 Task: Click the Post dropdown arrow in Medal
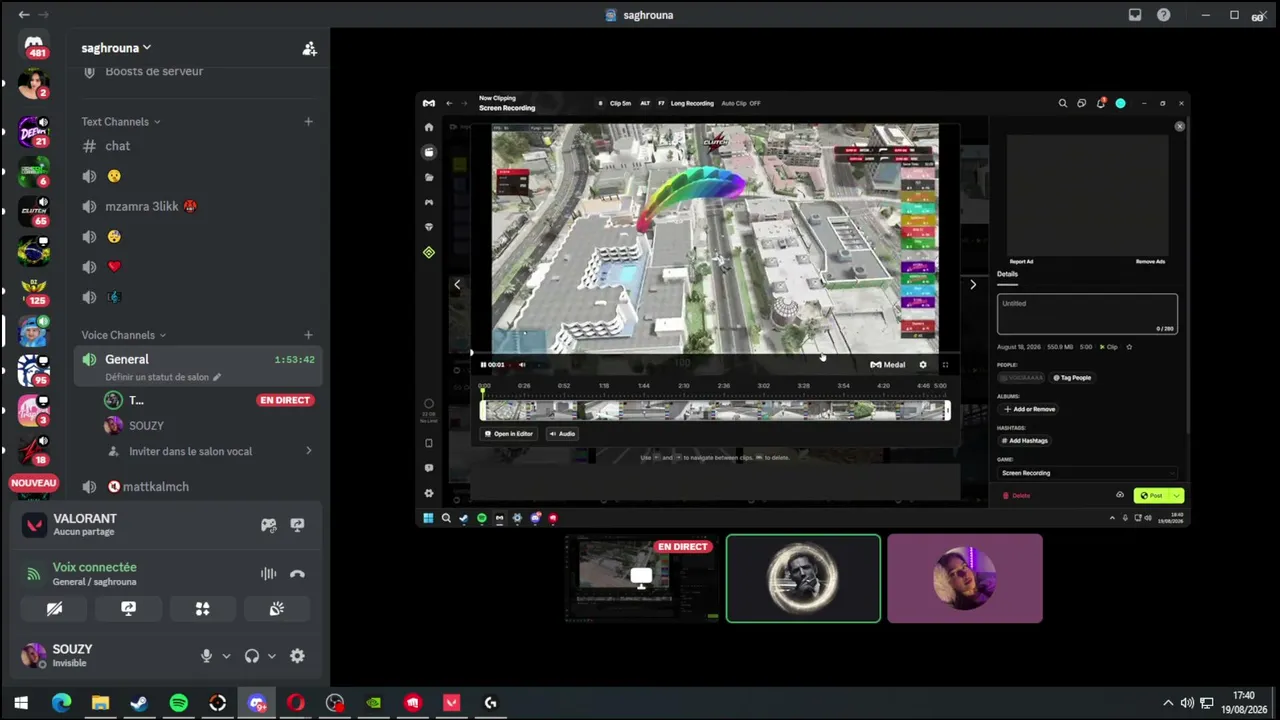pyautogui.click(x=1177, y=495)
